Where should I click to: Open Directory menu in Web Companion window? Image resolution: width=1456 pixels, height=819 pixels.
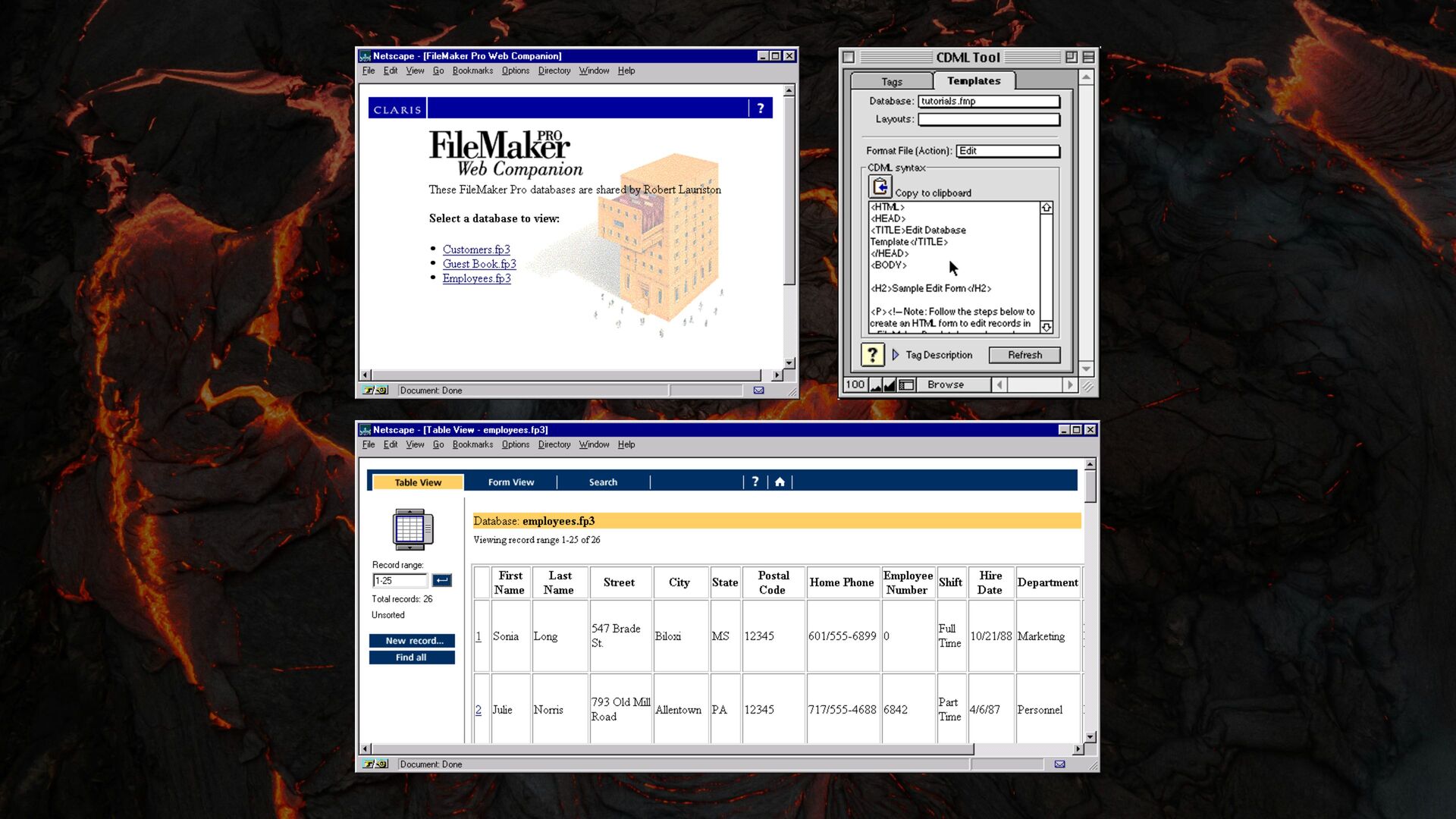click(x=554, y=71)
